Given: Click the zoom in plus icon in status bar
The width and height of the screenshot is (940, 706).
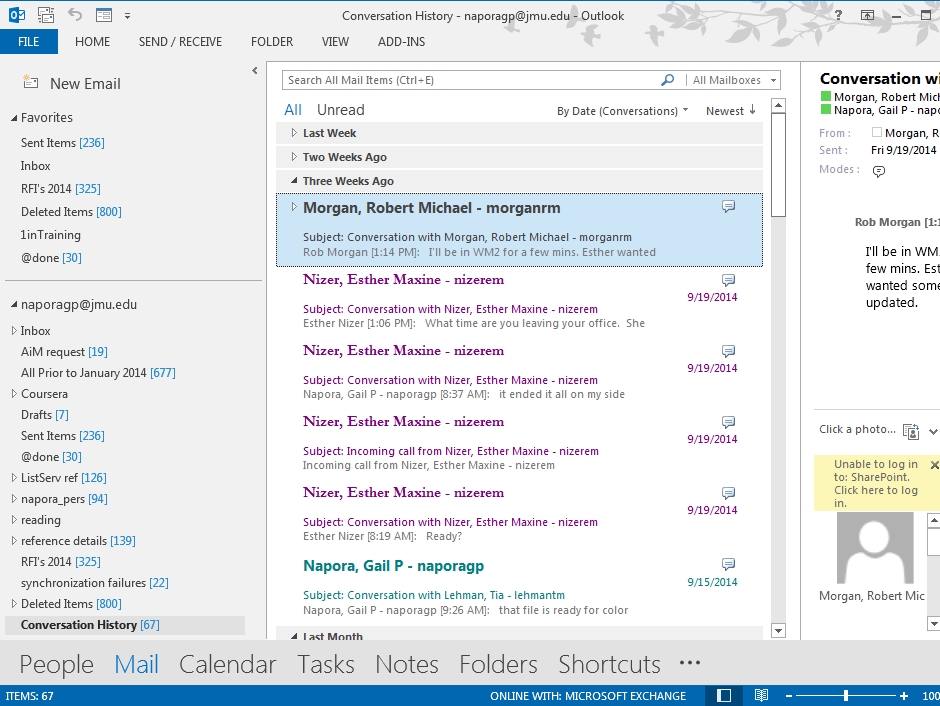Looking at the screenshot, I should click(903, 696).
